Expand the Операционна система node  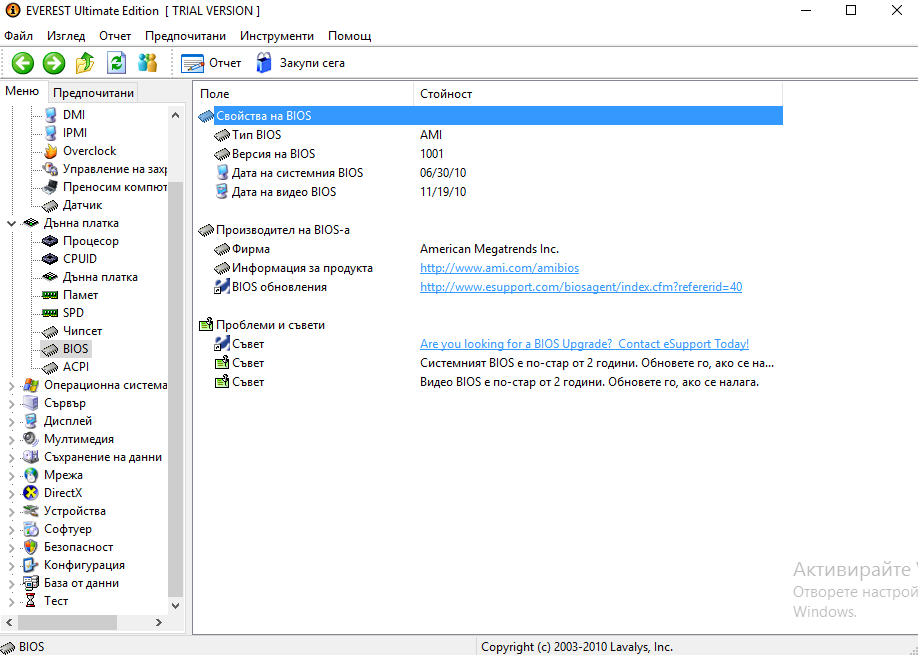click(11, 386)
